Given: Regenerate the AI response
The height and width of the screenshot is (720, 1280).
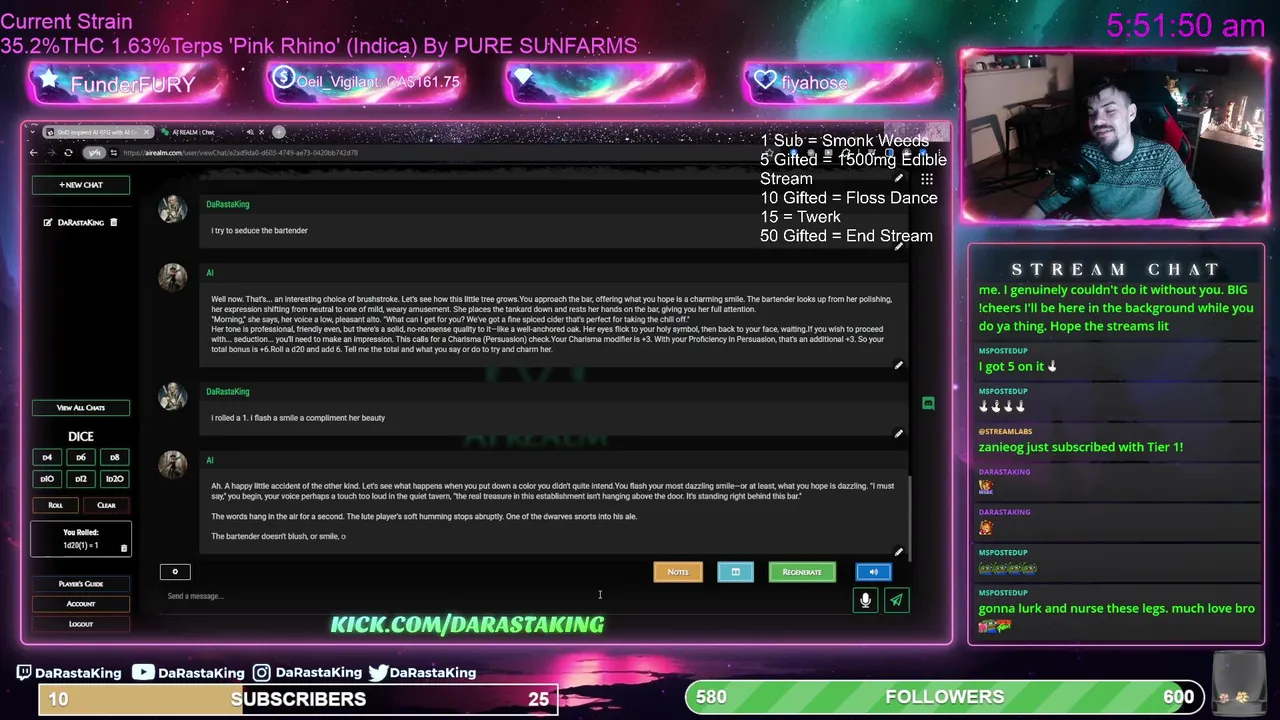Looking at the screenshot, I should (x=802, y=572).
